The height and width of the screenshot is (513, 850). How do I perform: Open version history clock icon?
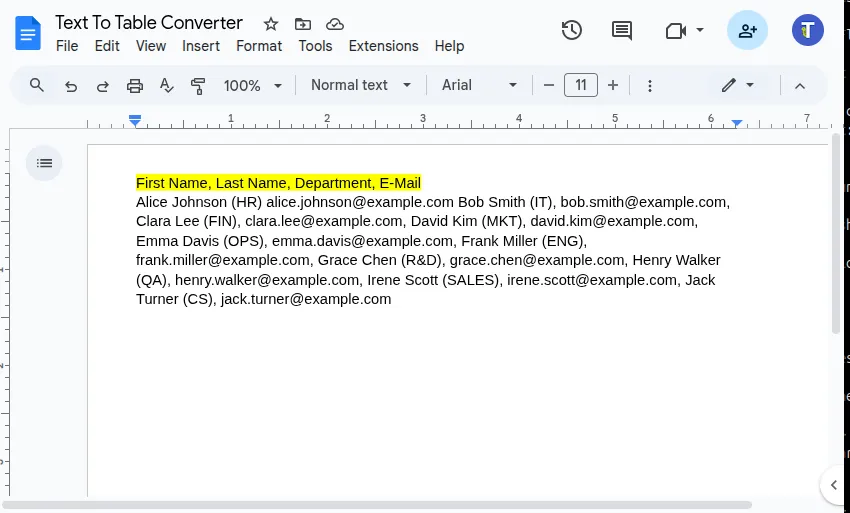[572, 30]
